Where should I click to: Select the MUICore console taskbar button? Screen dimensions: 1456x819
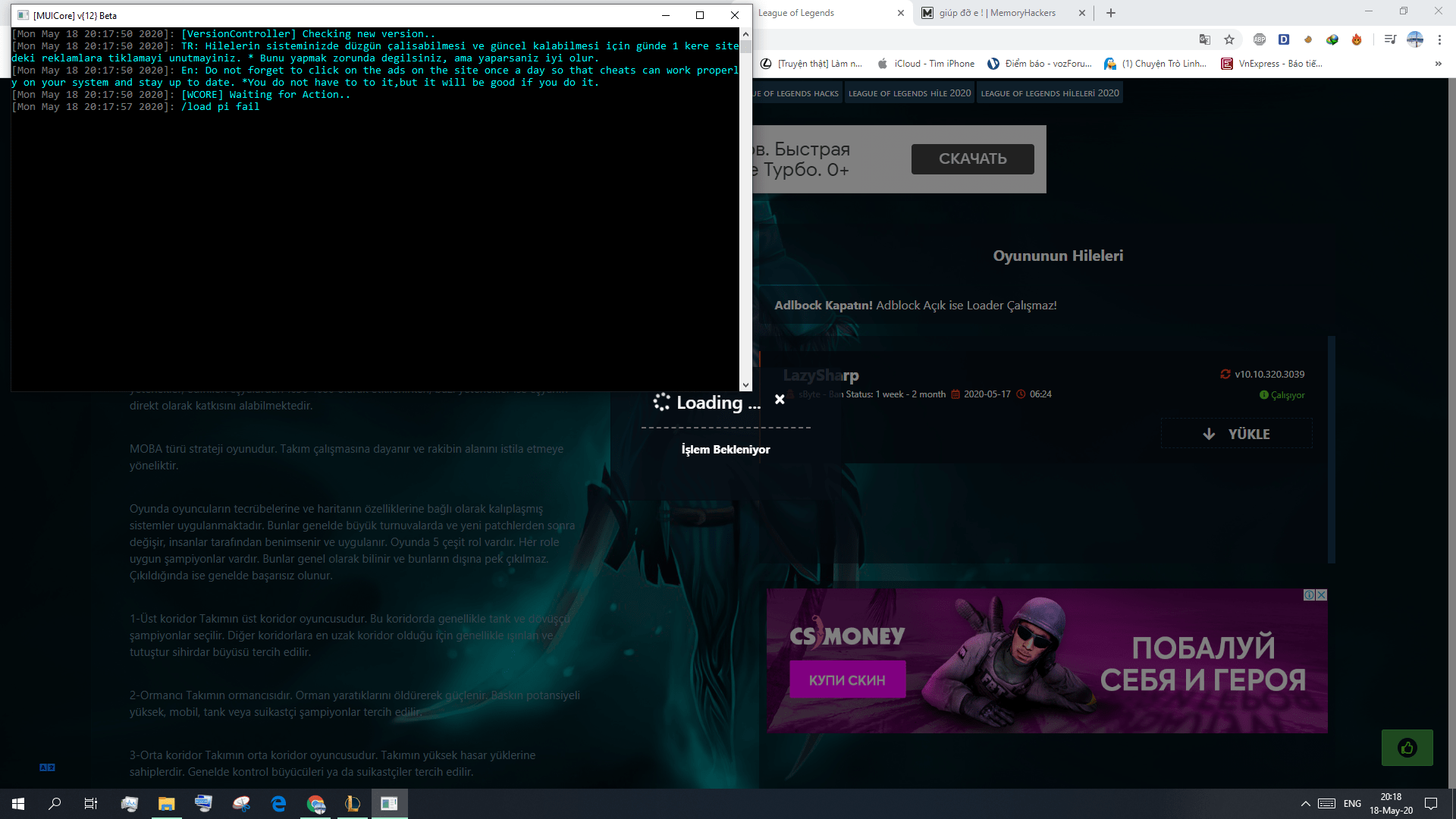[390, 804]
